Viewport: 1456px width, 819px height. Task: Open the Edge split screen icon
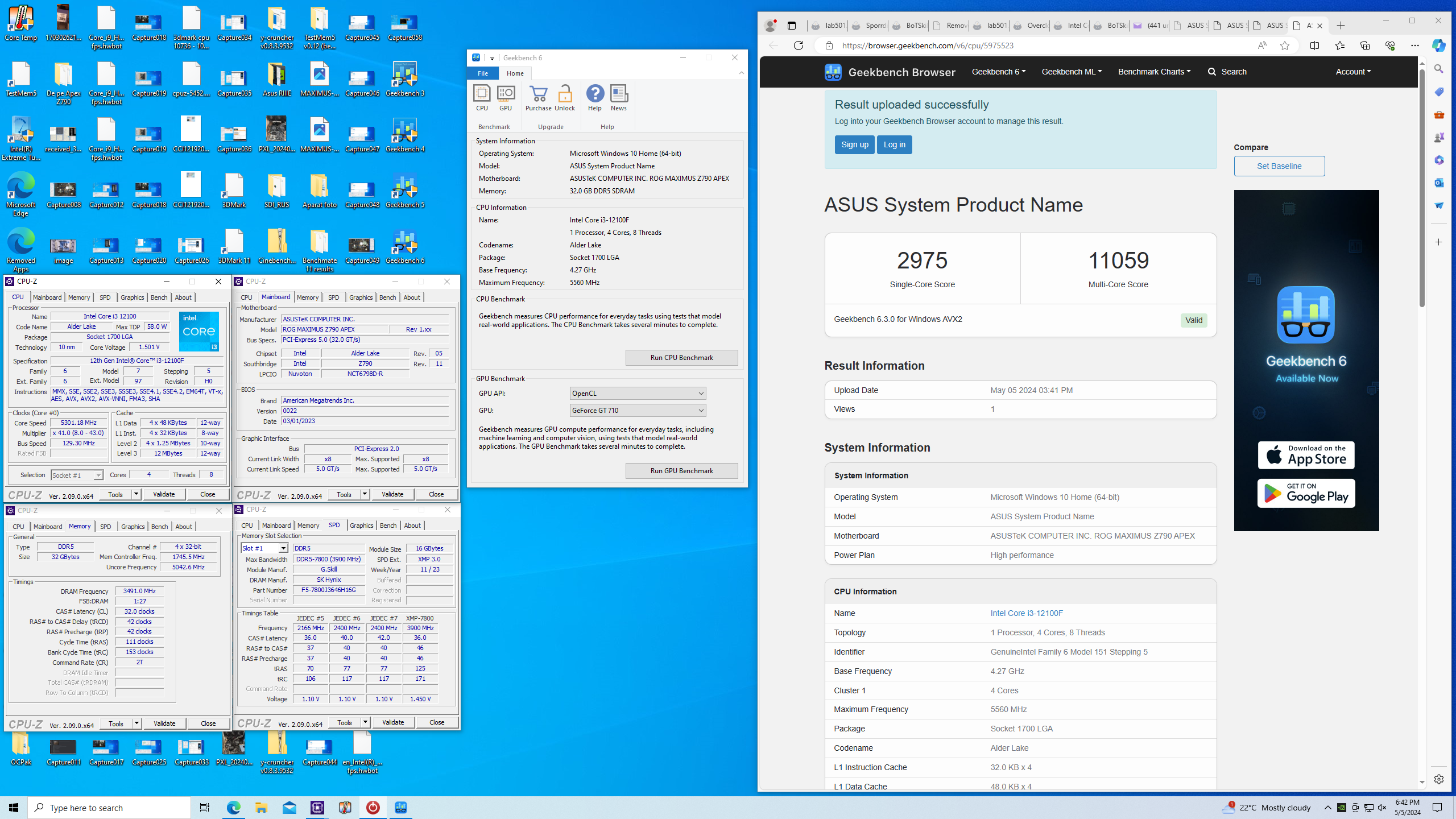tap(1314, 45)
